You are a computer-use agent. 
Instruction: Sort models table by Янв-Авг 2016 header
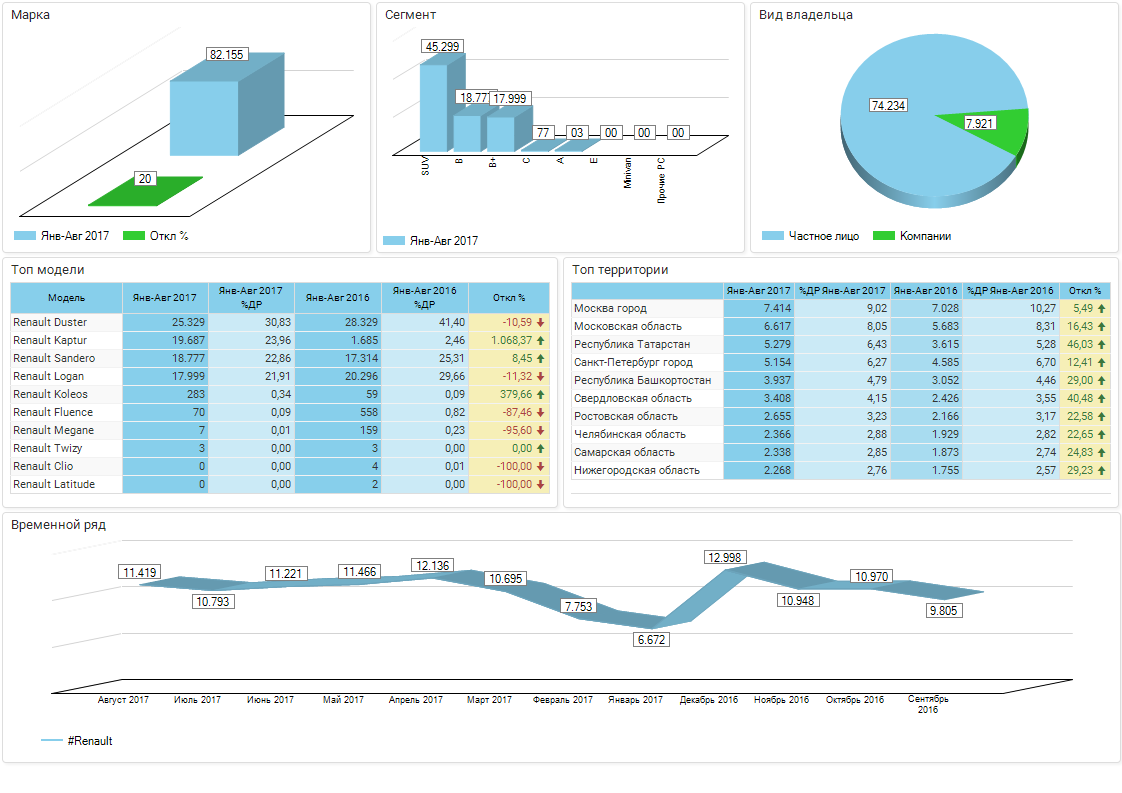pyautogui.click(x=338, y=298)
